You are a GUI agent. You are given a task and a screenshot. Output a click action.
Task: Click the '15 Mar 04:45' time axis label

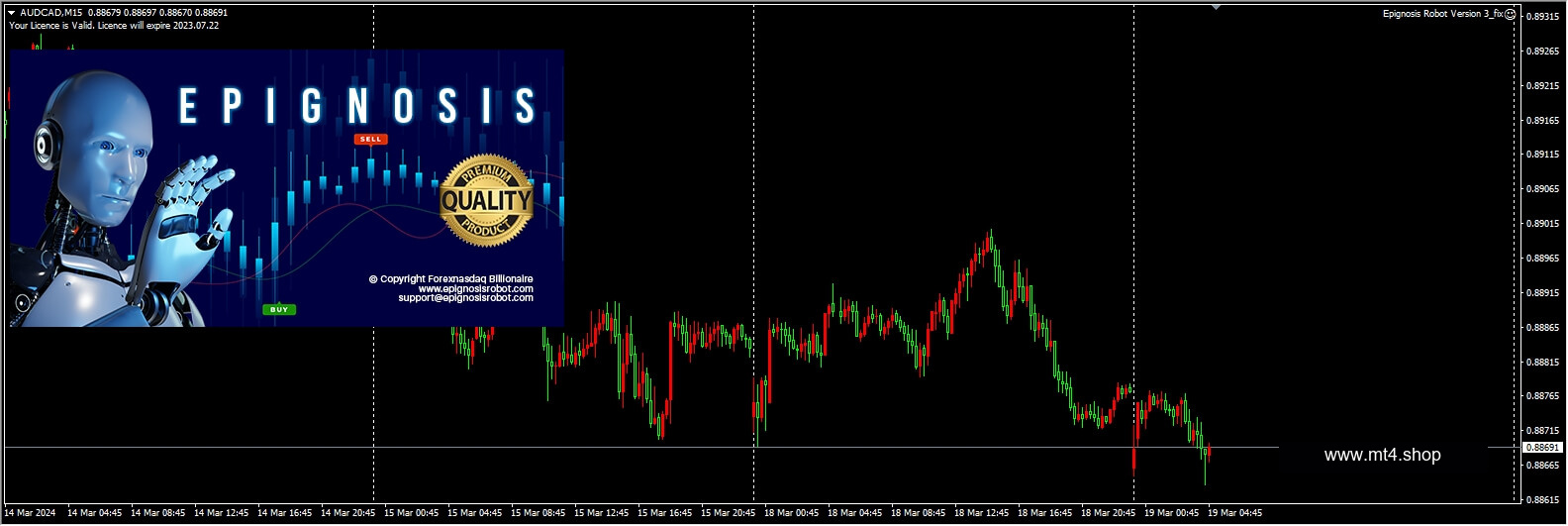coord(475,513)
